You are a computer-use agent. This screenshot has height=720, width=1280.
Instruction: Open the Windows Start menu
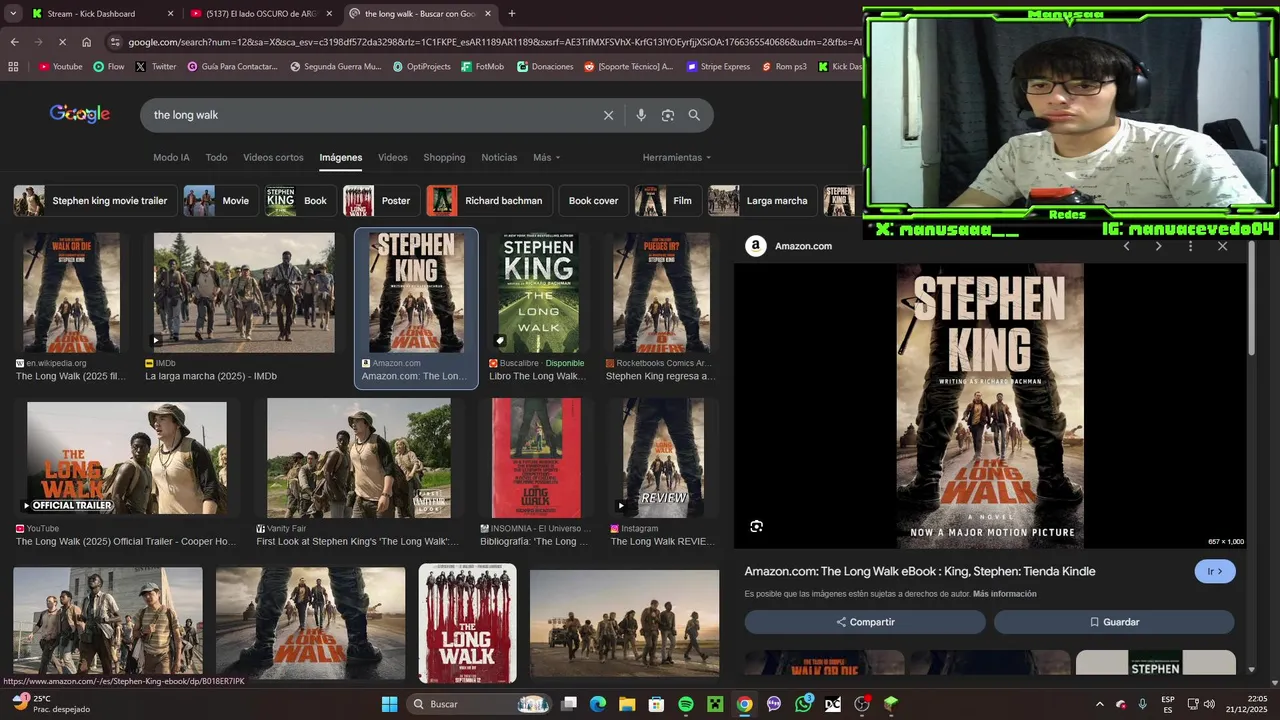[x=389, y=704]
